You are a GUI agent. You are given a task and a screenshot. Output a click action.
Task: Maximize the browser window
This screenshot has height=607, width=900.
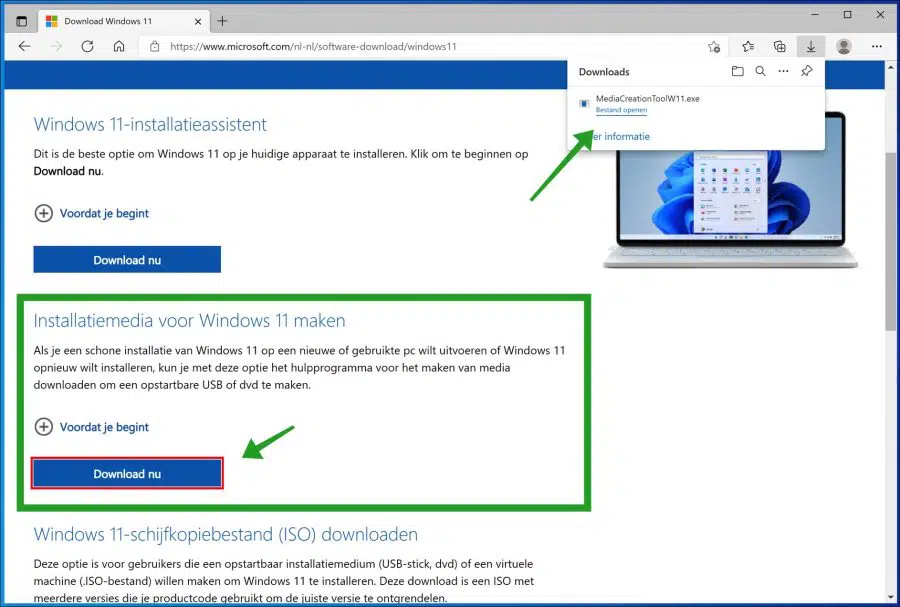pos(848,15)
